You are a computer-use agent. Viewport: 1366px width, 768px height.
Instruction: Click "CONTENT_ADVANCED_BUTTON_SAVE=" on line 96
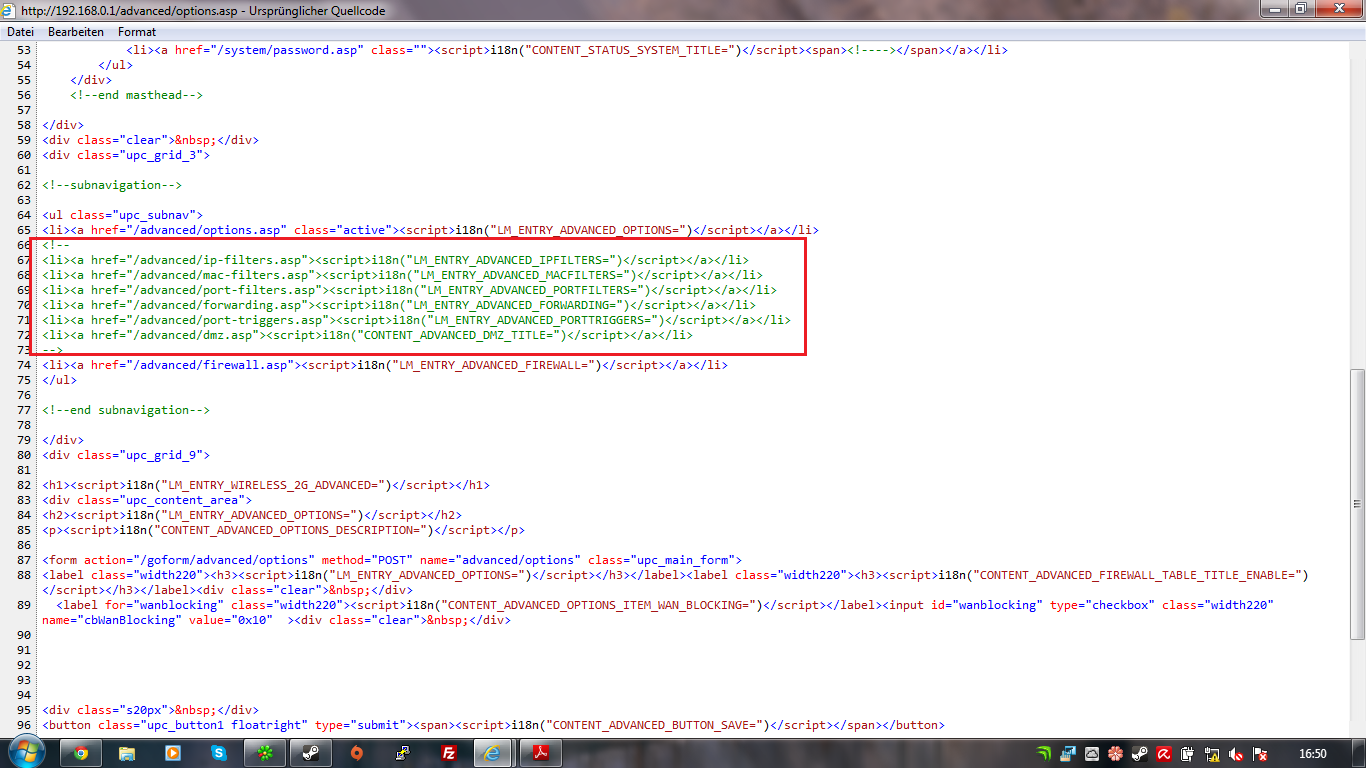tap(654, 725)
